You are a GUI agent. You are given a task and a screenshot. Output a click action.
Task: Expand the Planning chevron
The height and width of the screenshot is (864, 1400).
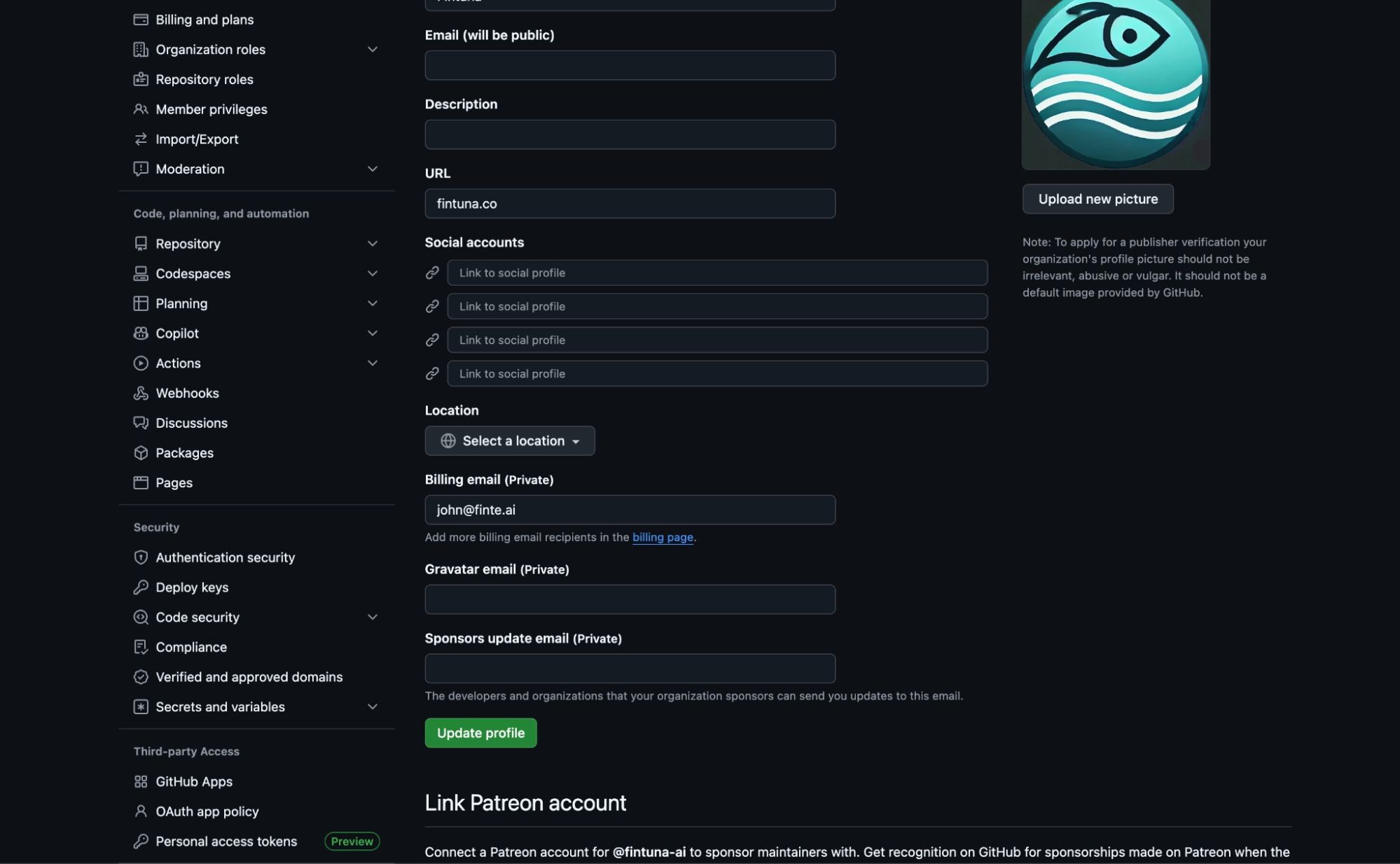[x=373, y=303]
